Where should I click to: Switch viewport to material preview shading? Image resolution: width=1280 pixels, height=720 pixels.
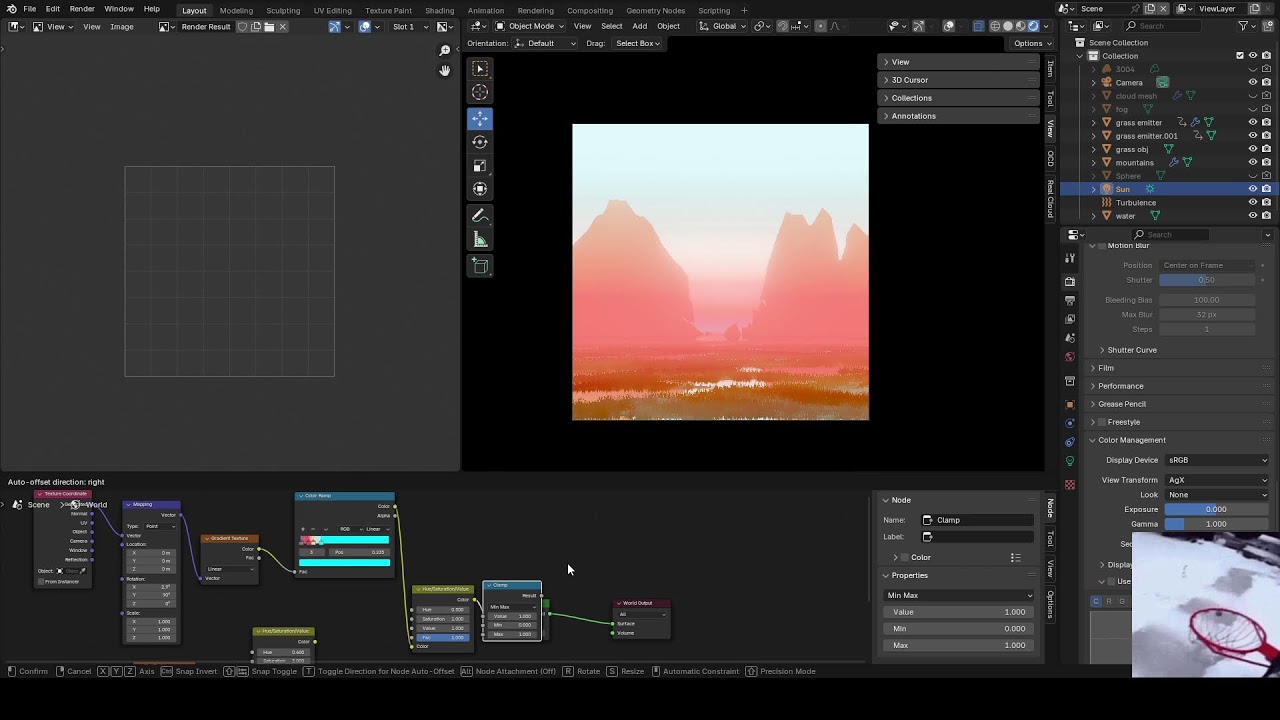(1020, 26)
